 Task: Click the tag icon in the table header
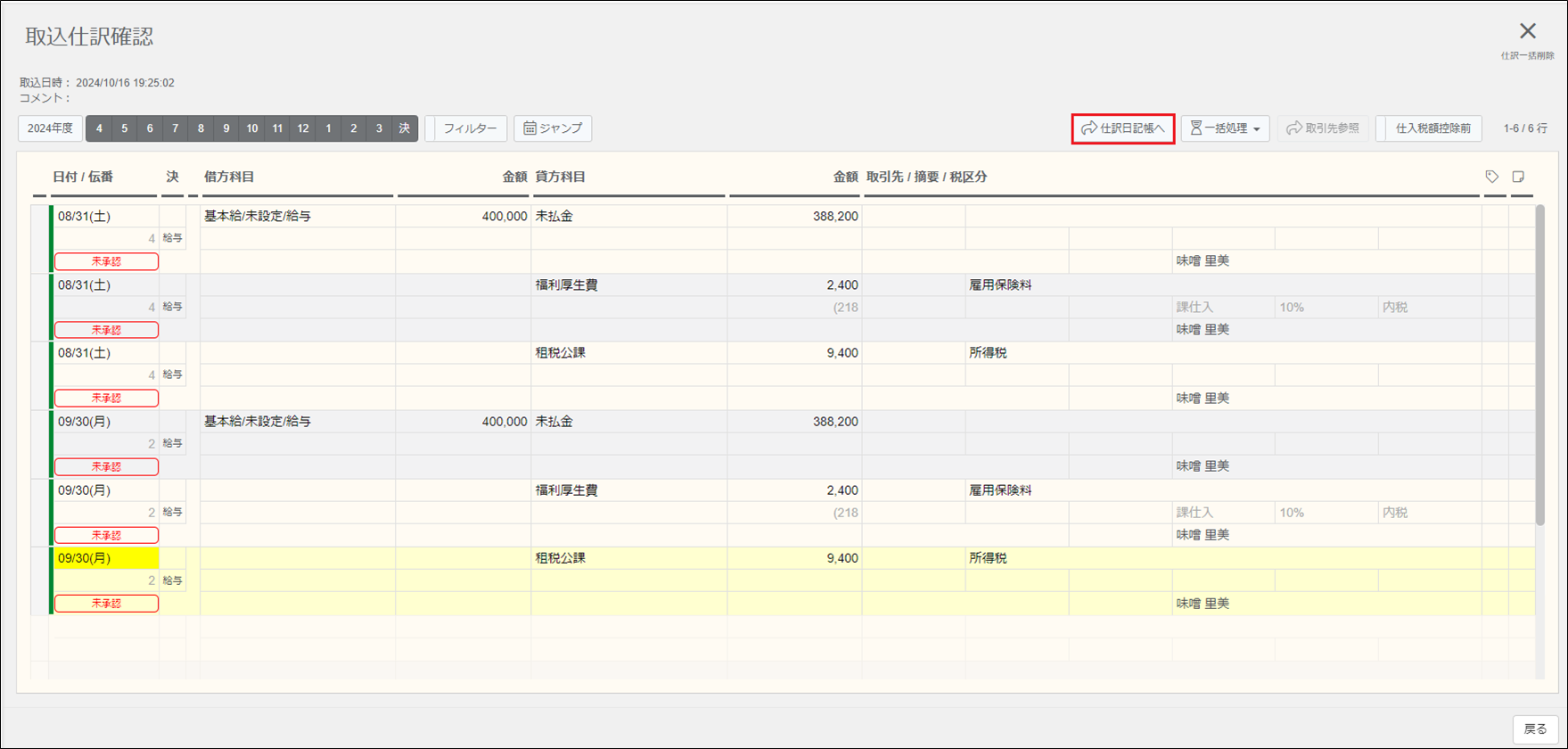pyautogui.click(x=1492, y=177)
